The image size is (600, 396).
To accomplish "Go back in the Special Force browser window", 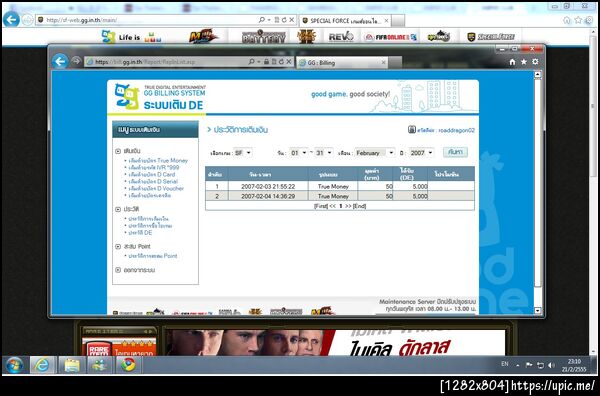I will click(11, 19).
